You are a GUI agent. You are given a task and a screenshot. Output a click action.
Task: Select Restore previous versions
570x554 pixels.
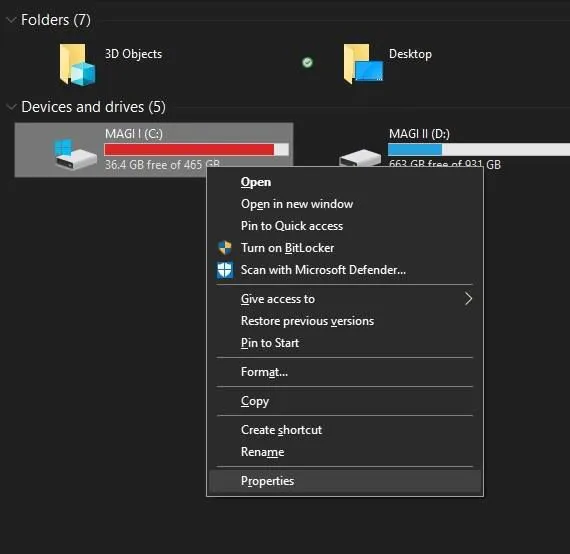coord(345,321)
